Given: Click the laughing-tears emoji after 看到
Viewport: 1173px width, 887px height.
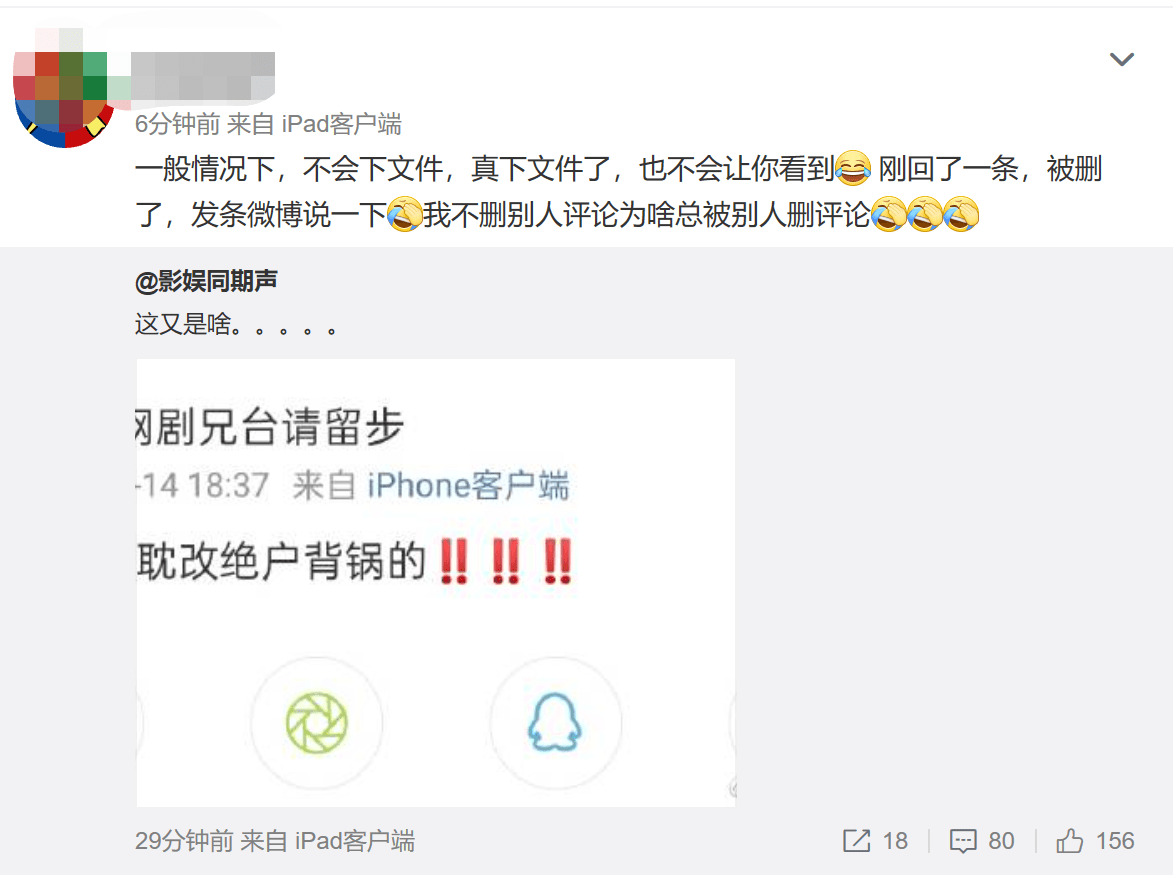Looking at the screenshot, I should click(853, 168).
